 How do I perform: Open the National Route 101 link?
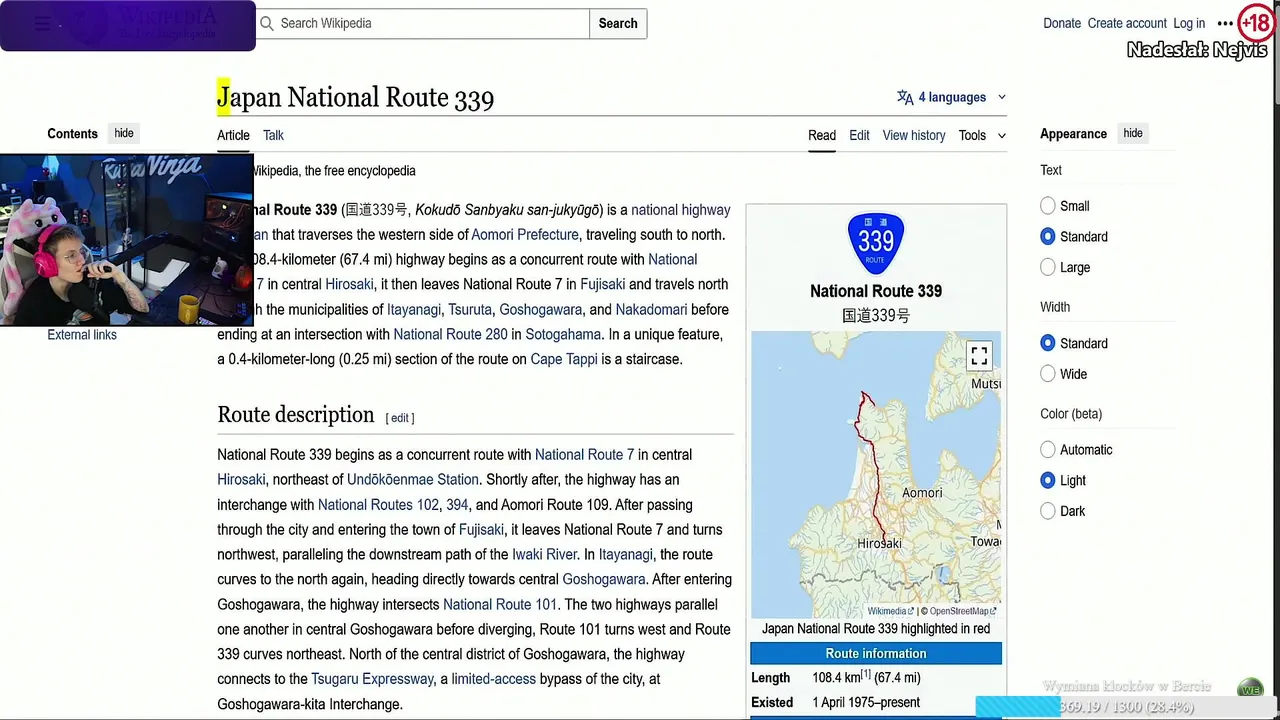[500, 605]
